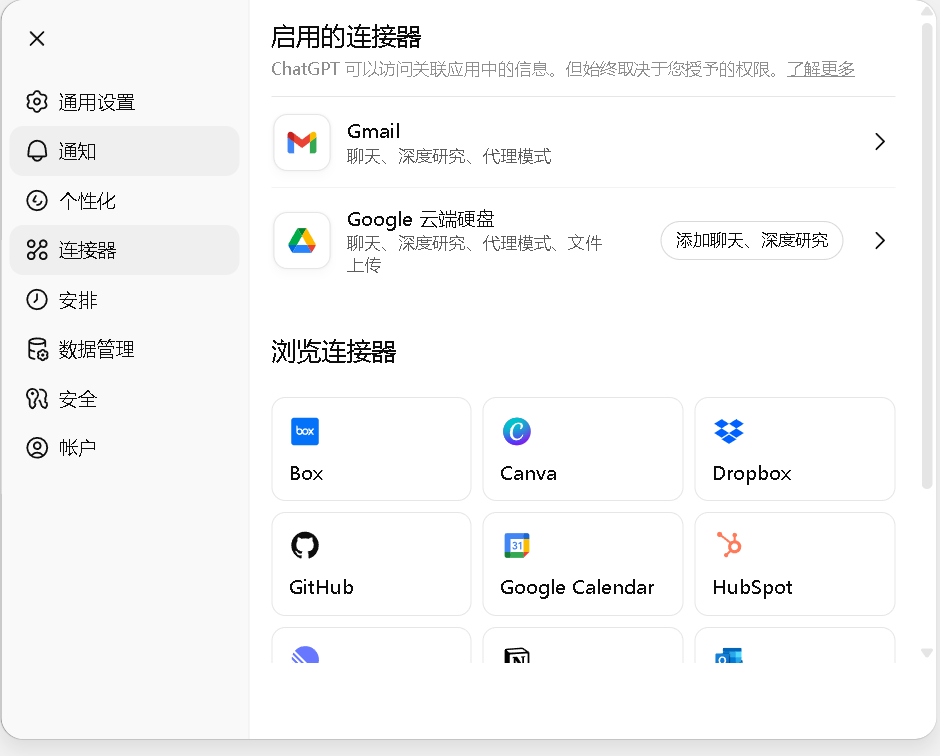The width and height of the screenshot is (940, 756).
Task: Go to 通用设置 in sidebar
Action: [96, 102]
